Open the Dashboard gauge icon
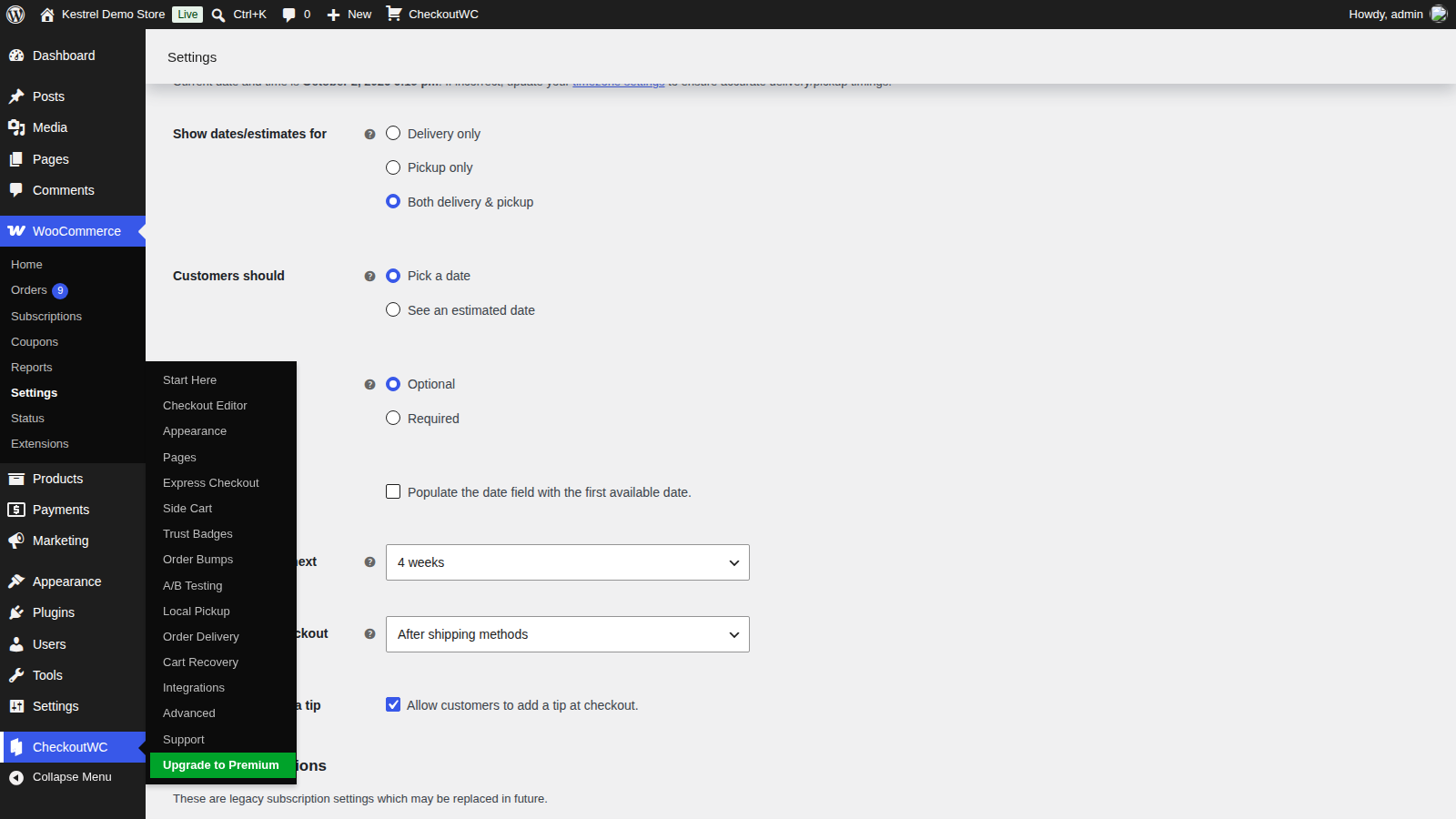The height and width of the screenshot is (819, 1456). pyautogui.click(x=16, y=56)
